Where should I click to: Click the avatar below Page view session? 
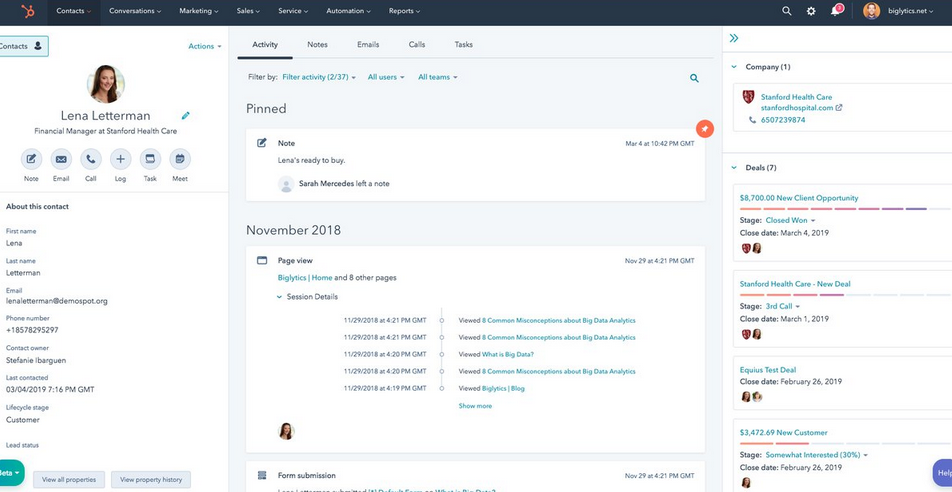tap(286, 431)
